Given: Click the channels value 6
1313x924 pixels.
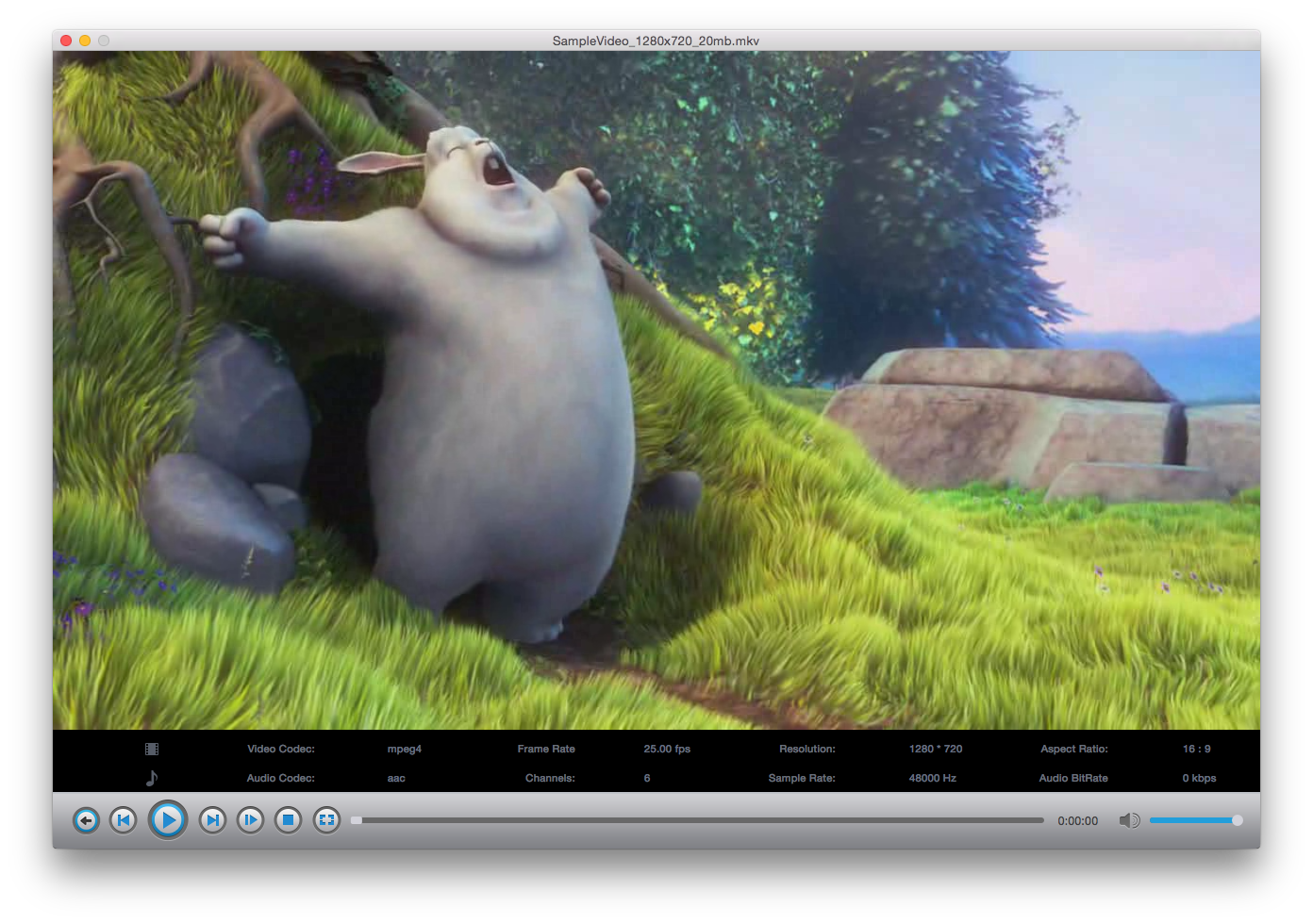Looking at the screenshot, I should 647,778.
